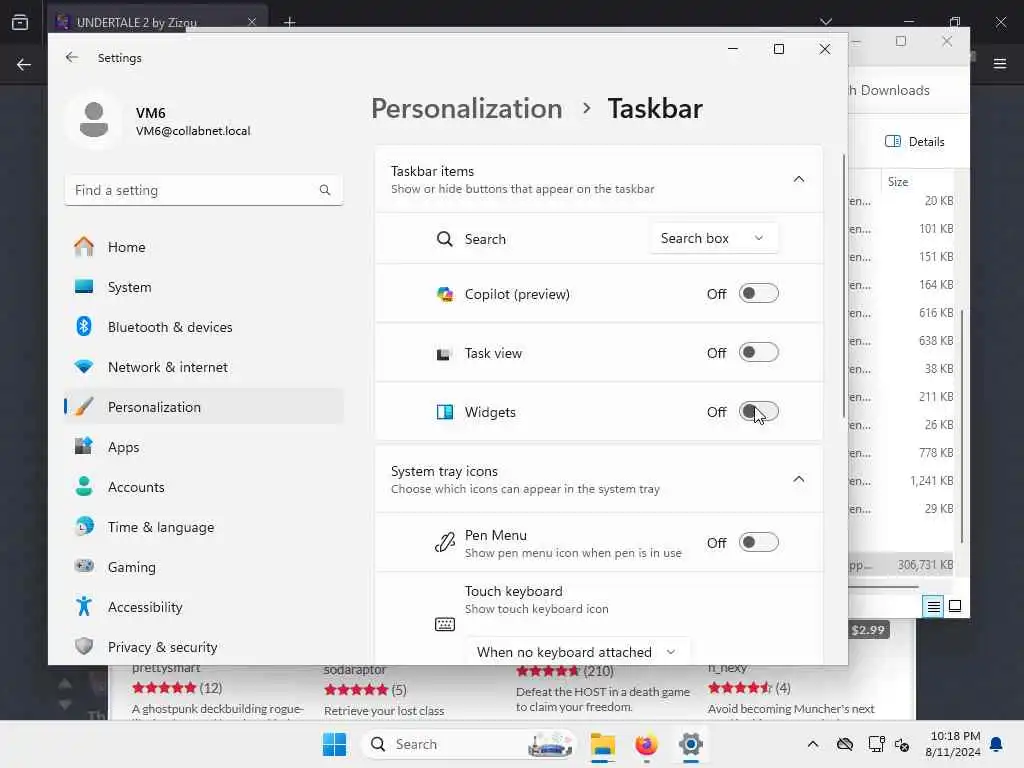1024x768 pixels.
Task: Click the OneDrive cloud tray icon
Action: [x=844, y=744]
